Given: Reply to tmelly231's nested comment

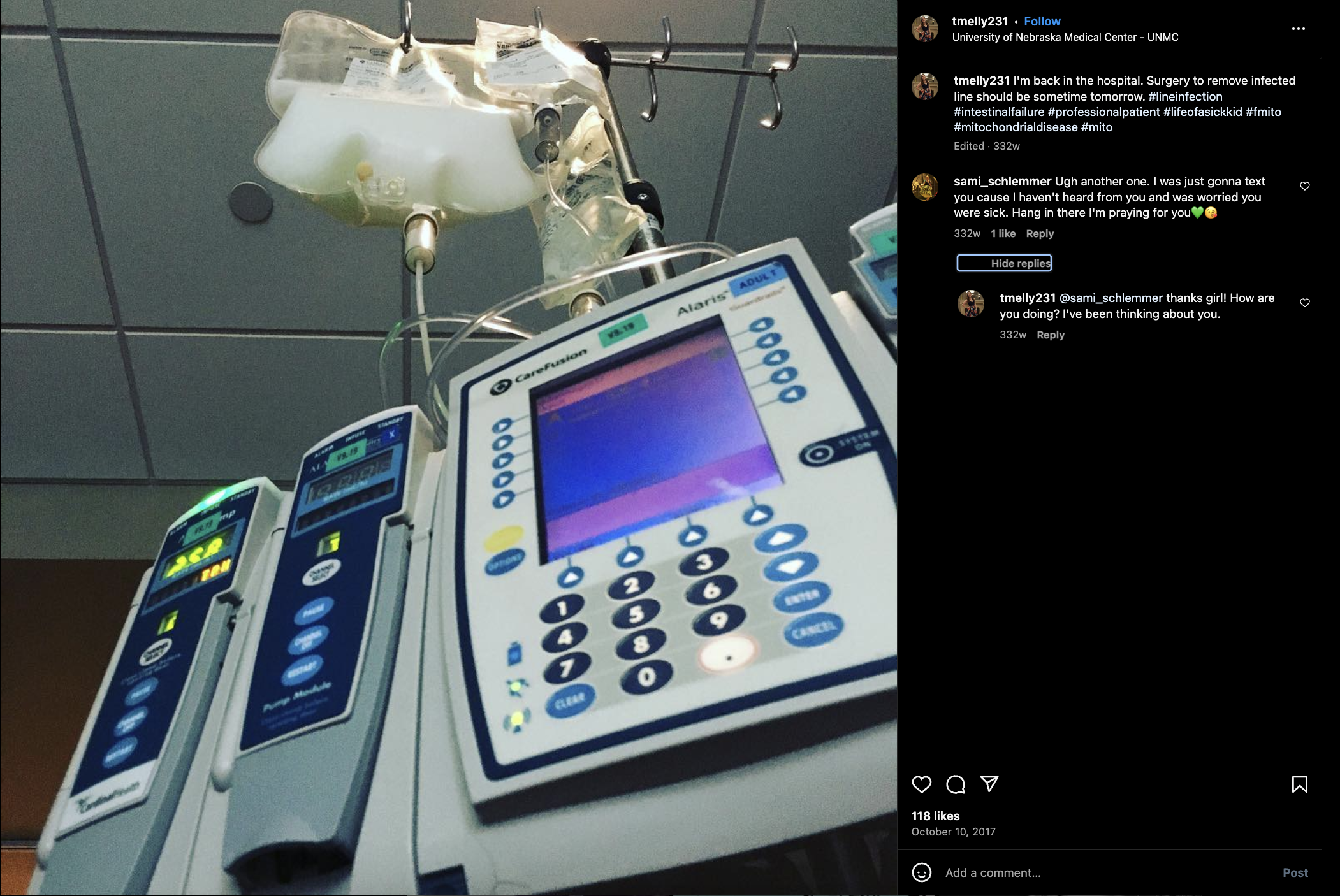Looking at the screenshot, I should (x=1051, y=335).
